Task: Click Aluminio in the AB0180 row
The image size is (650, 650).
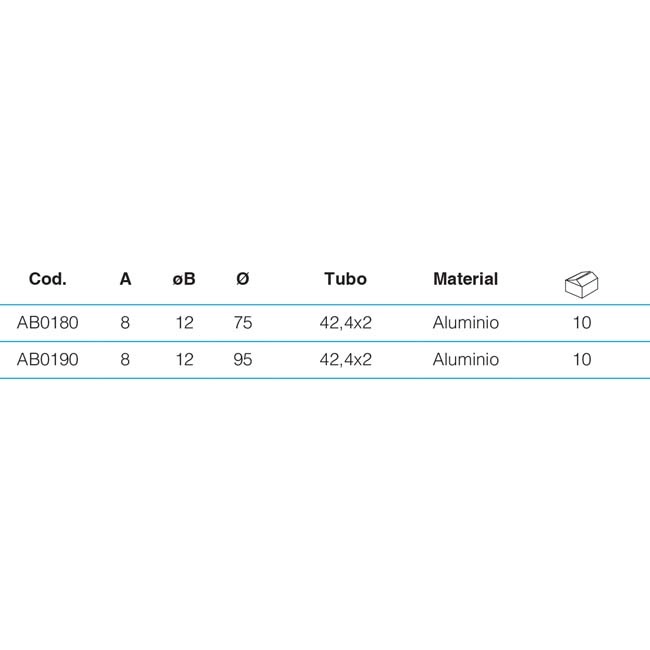Action: [466, 323]
